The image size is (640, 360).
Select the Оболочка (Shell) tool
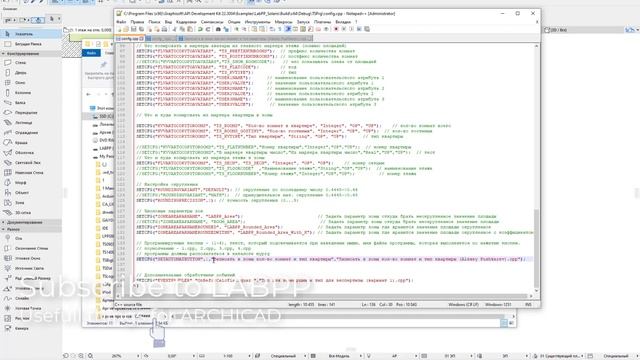click(31, 153)
